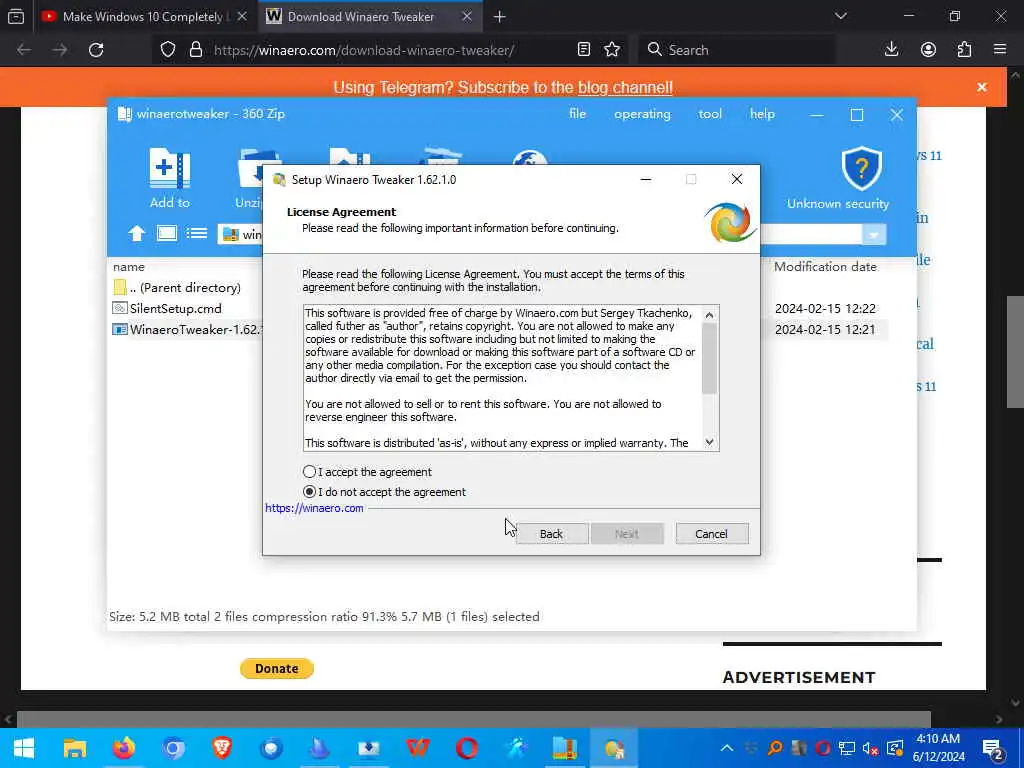The image size is (1024, 768).
Task: Open the 360 Zip tool menu
Action: [710, 114]
